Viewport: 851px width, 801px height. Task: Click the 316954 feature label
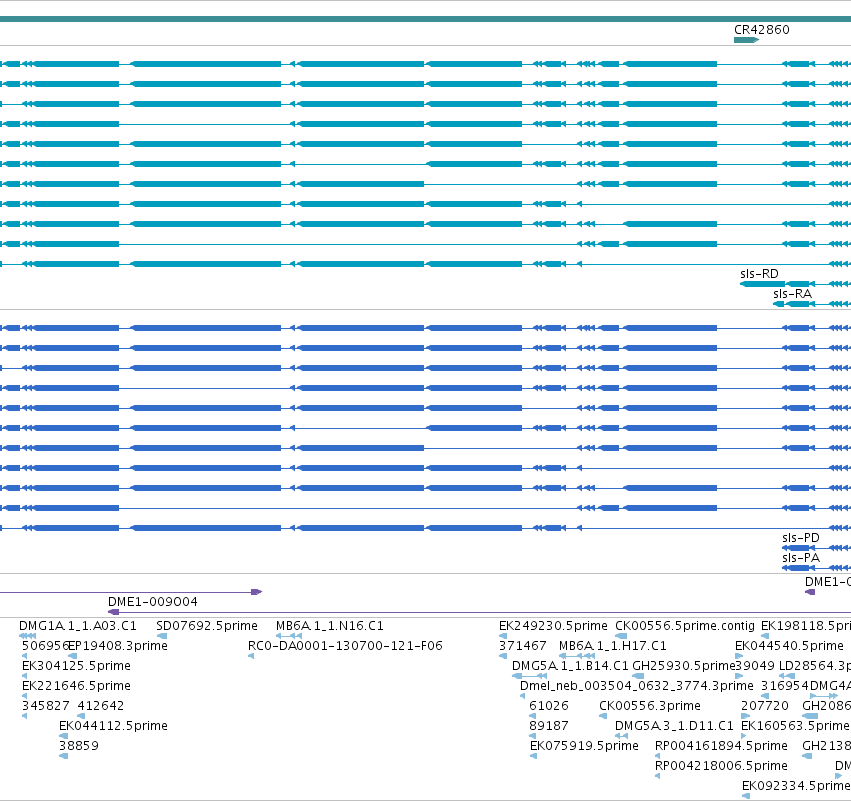pos(784,685)
